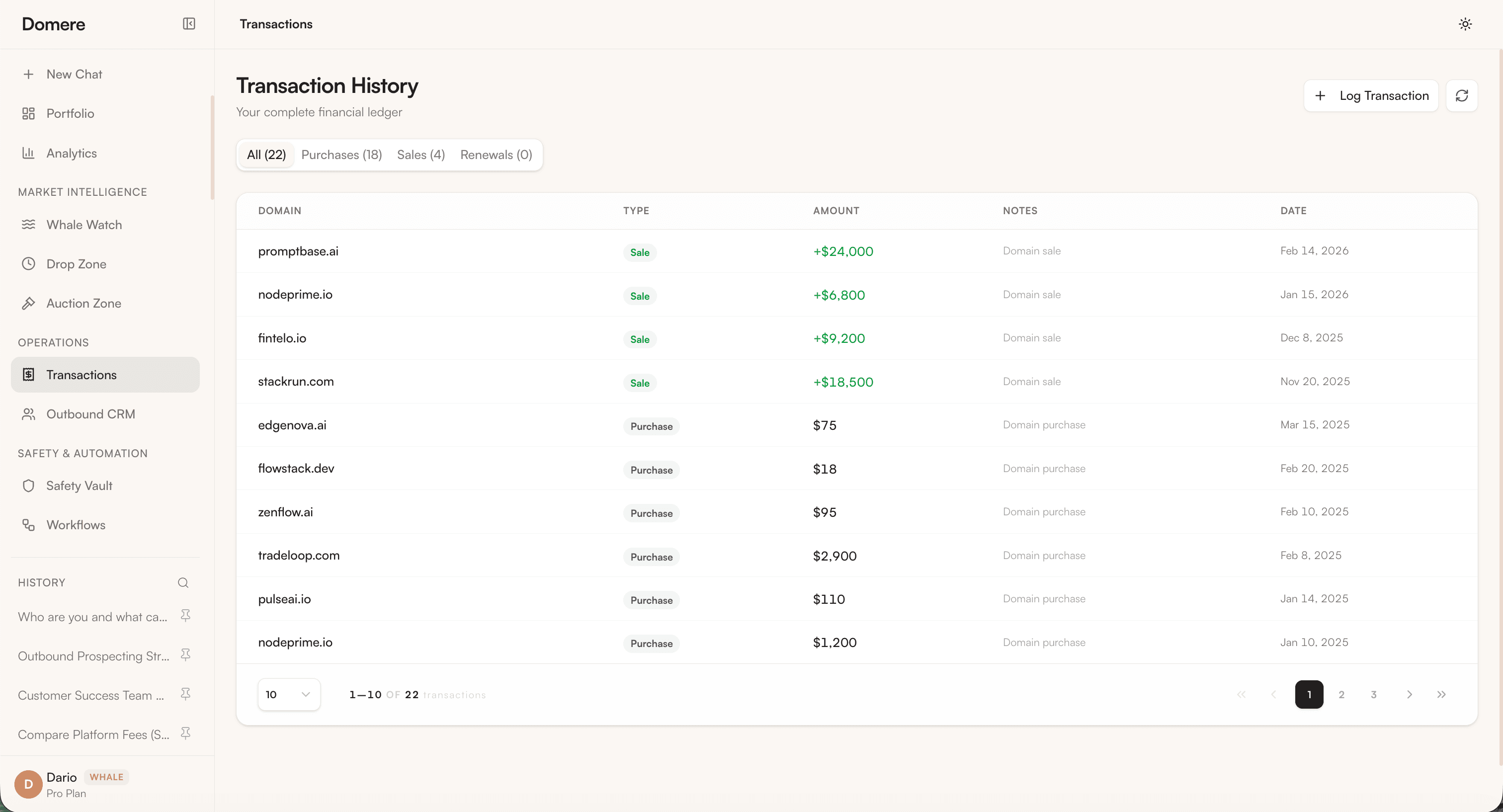The height and width of the screenshot is (812, 1503).
Task: Unpin the Customer Success Team chat
Action: [x=185, y=694]
